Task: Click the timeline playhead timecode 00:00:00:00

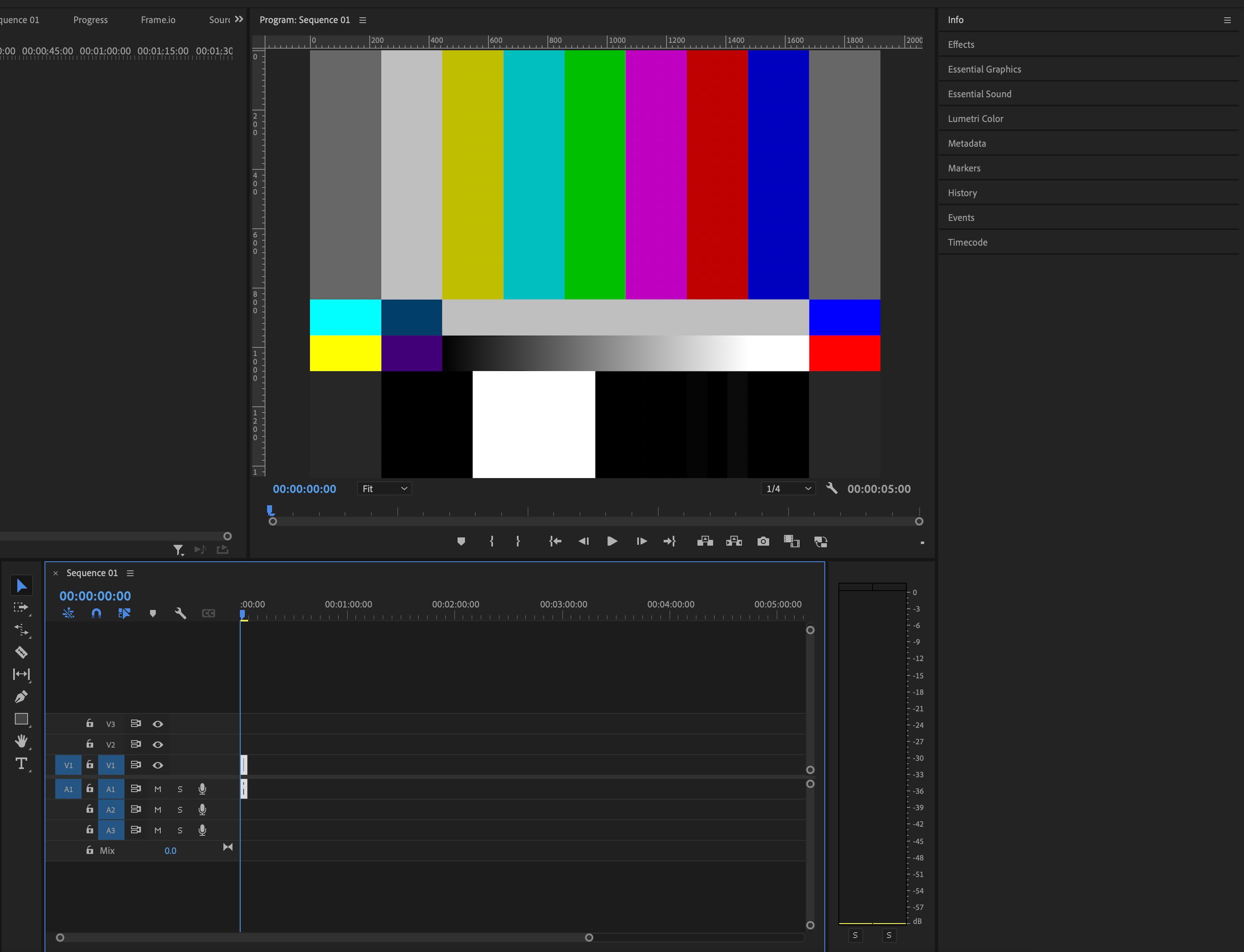Action: point(95,596)
